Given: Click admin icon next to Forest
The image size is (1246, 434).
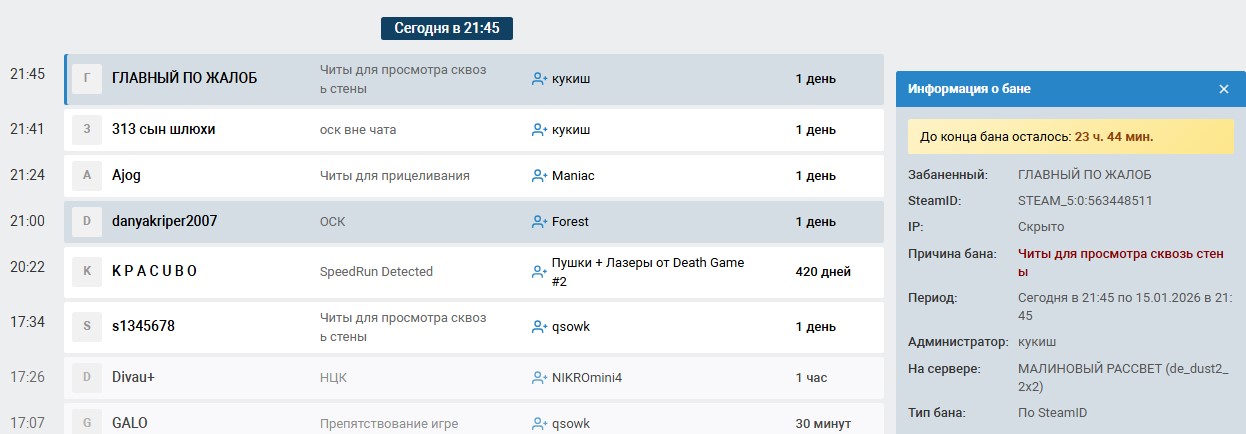Looking at the screenshot, I should 540,222.
